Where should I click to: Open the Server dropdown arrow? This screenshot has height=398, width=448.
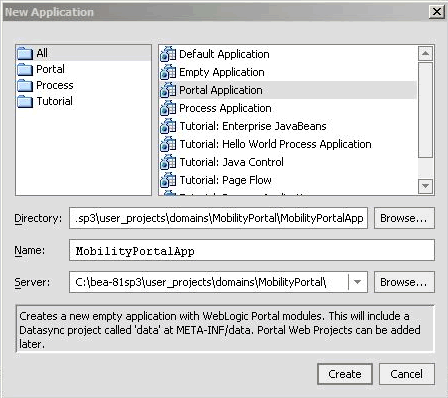[x=358, y=282]
